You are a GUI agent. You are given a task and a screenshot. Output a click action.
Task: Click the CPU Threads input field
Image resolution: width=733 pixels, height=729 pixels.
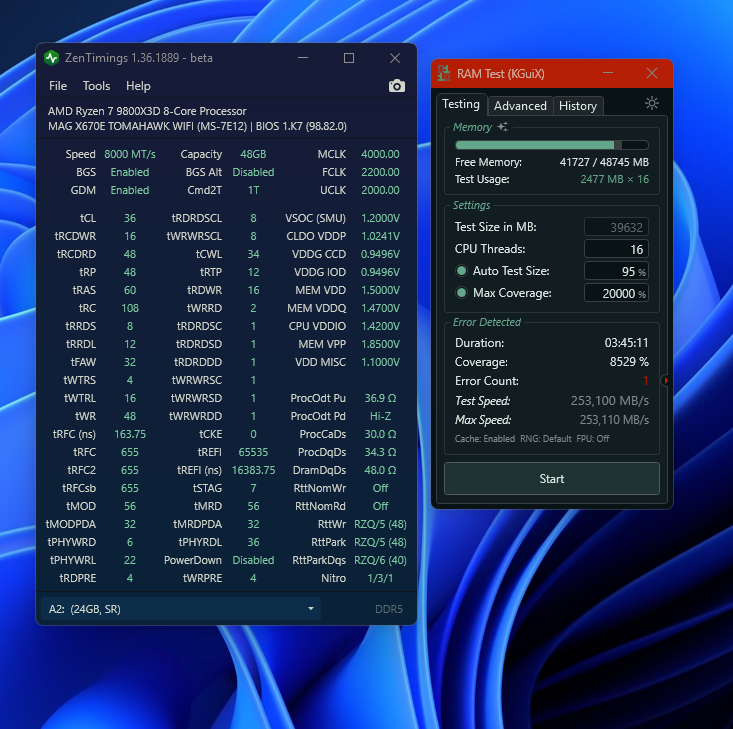(x=616, y=249)
